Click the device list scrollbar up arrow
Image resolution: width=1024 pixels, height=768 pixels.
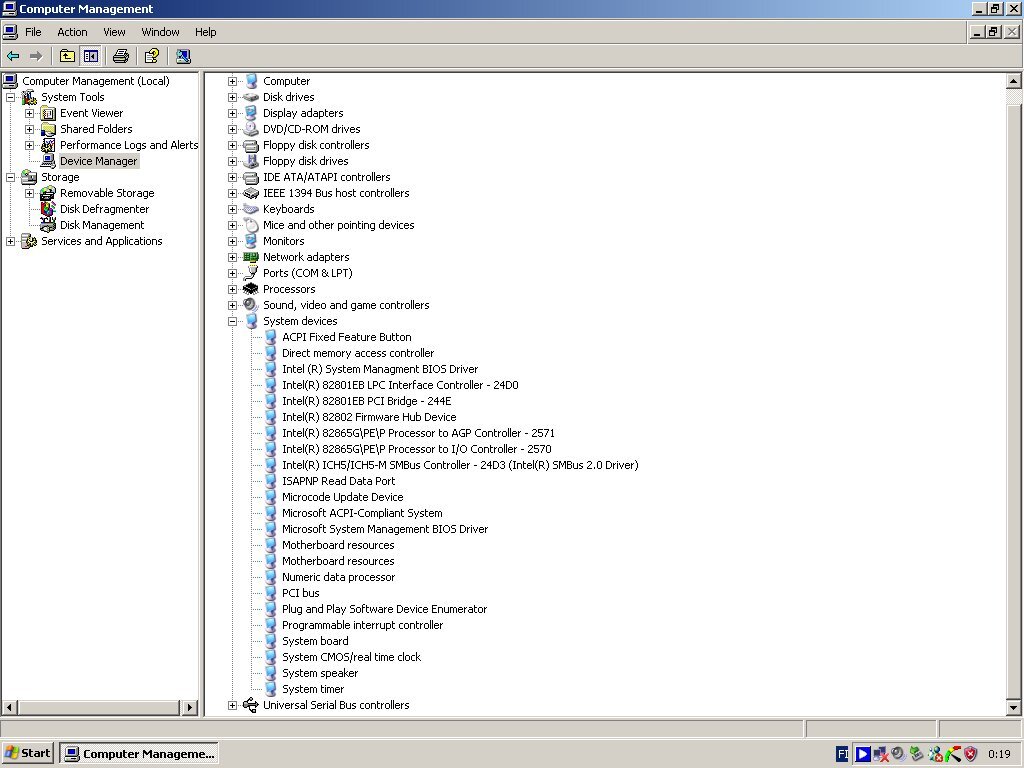pos(1013,82)
